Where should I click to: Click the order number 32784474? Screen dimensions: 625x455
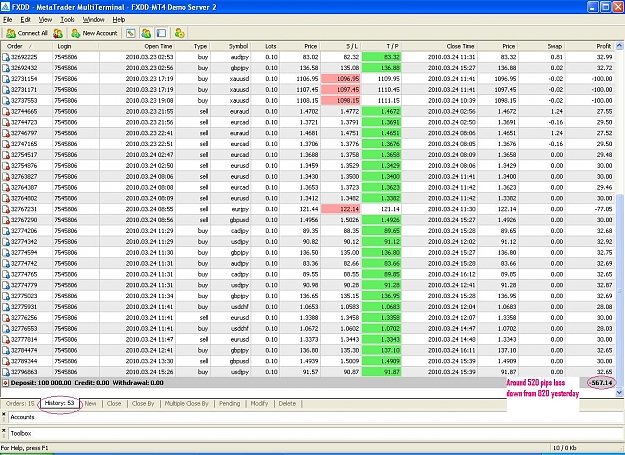point(24,351)
